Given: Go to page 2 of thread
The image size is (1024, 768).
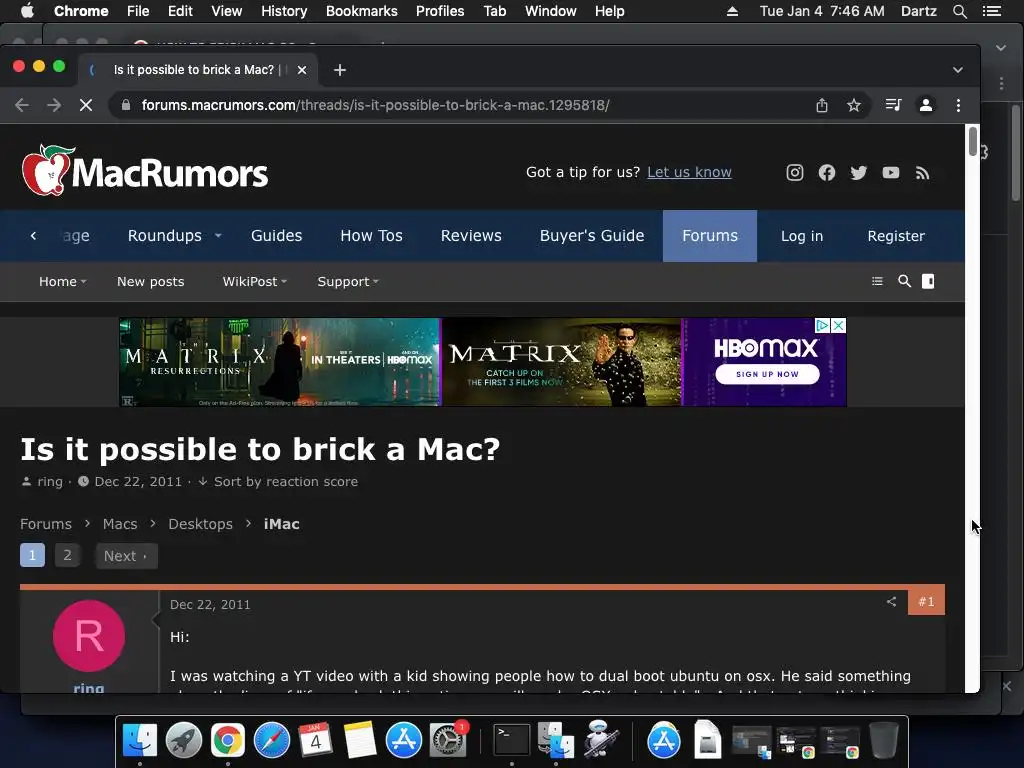Looking at the screenshot, I should pyautogui.click(x=67, y=555).
